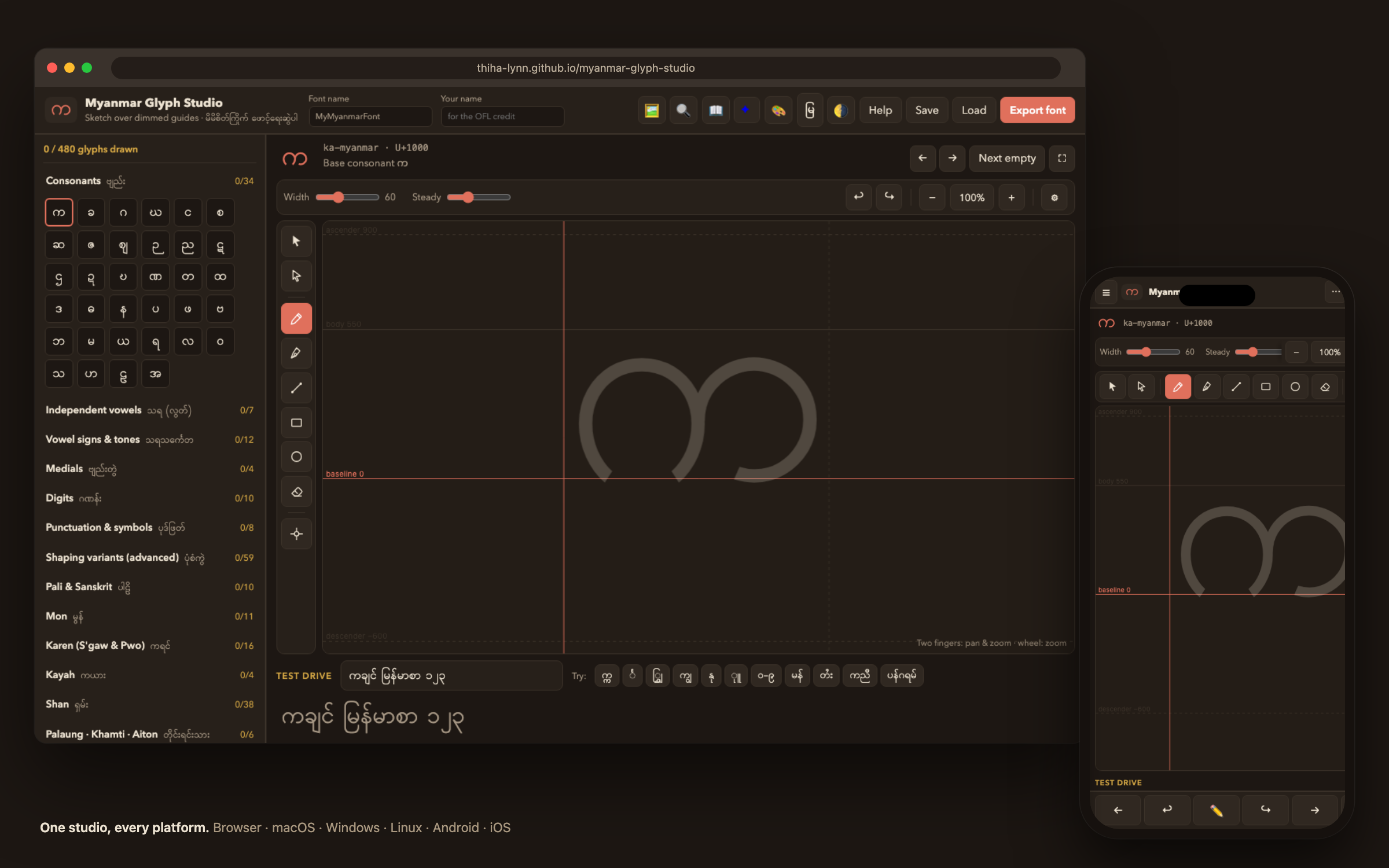Click Export font

click(x=1037, y=110)
